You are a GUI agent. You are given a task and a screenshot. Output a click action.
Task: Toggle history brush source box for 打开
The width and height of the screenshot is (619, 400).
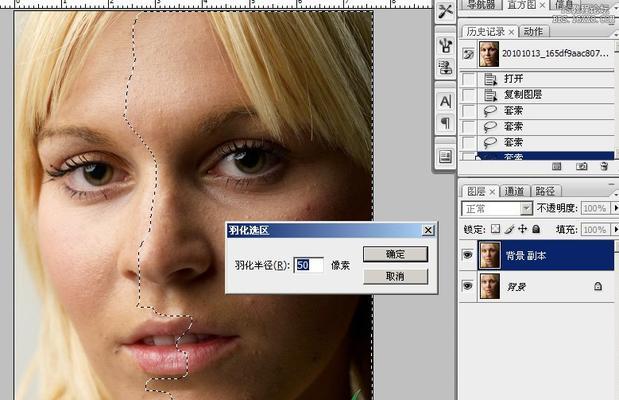tap(468, 79)
